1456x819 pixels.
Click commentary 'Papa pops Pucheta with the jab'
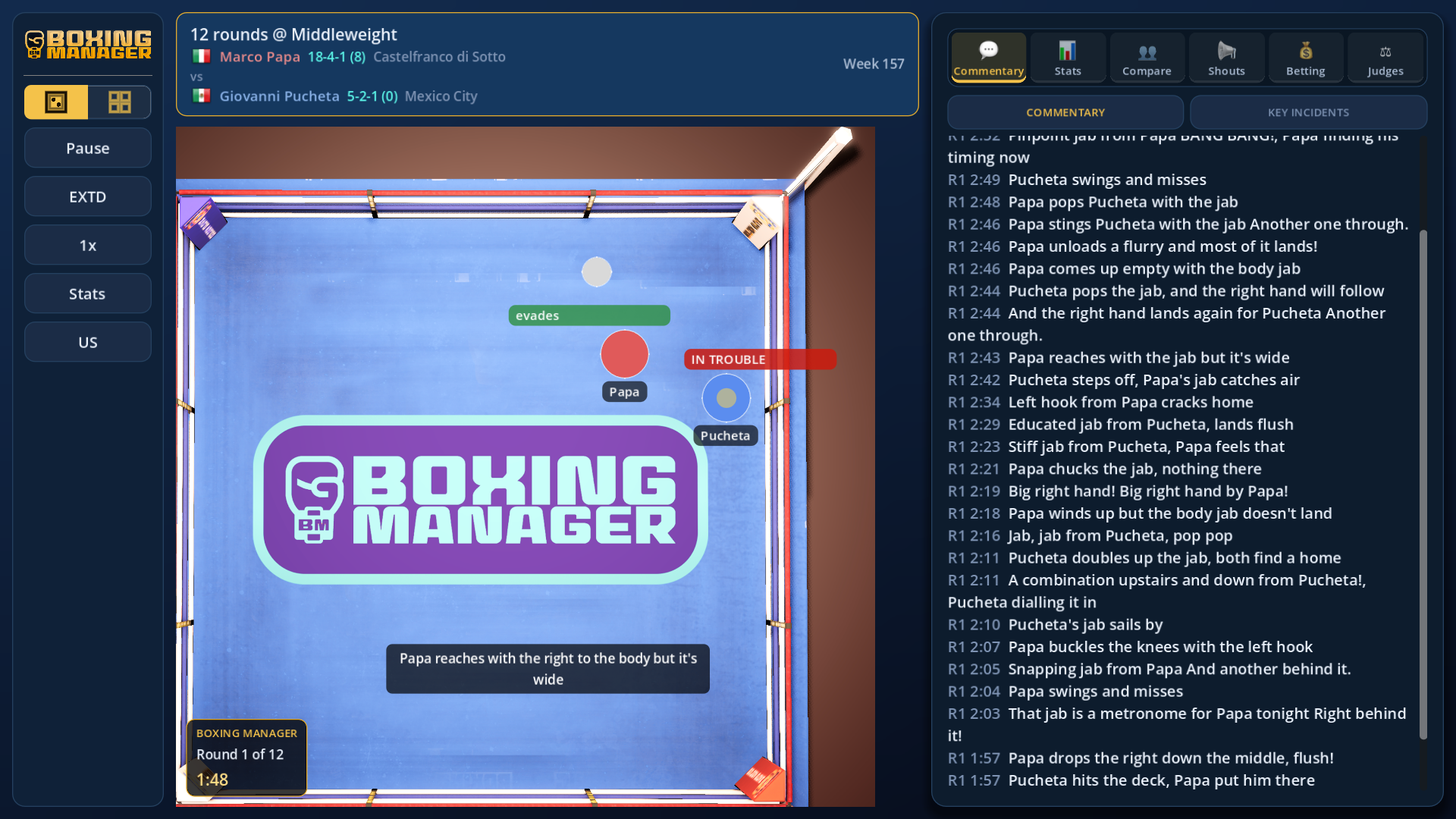(x=1123, y=202)
